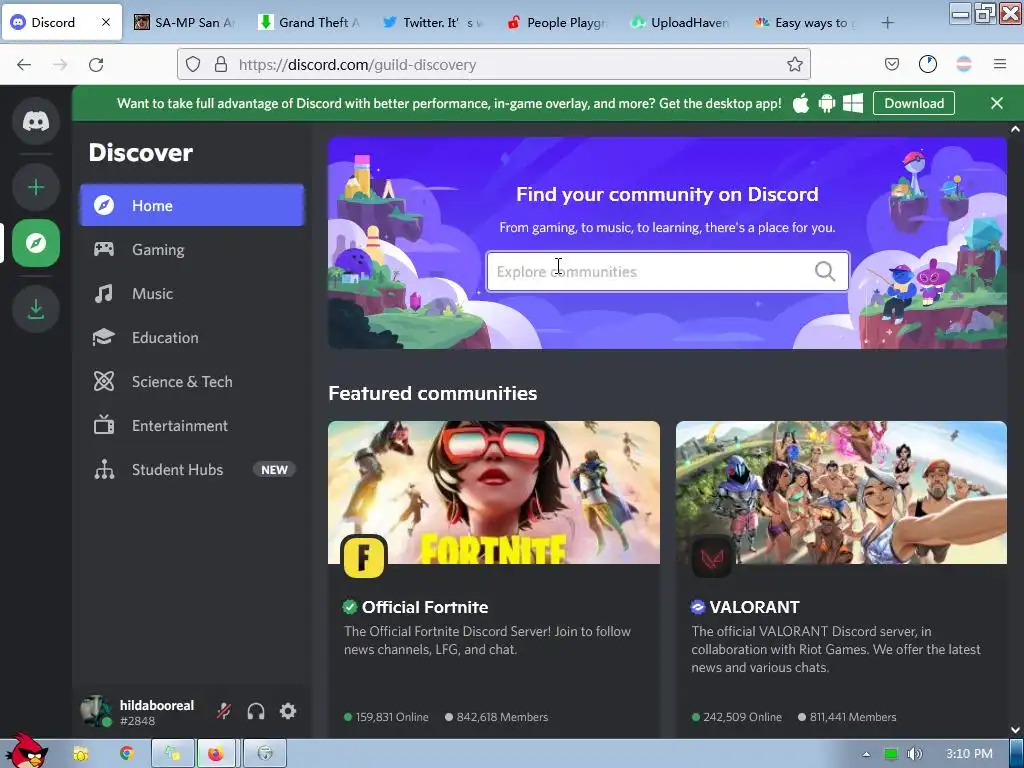This screenshot has height=768, width=1024.
Task: Bookmark this page with star icon
Action: [794, 64]
